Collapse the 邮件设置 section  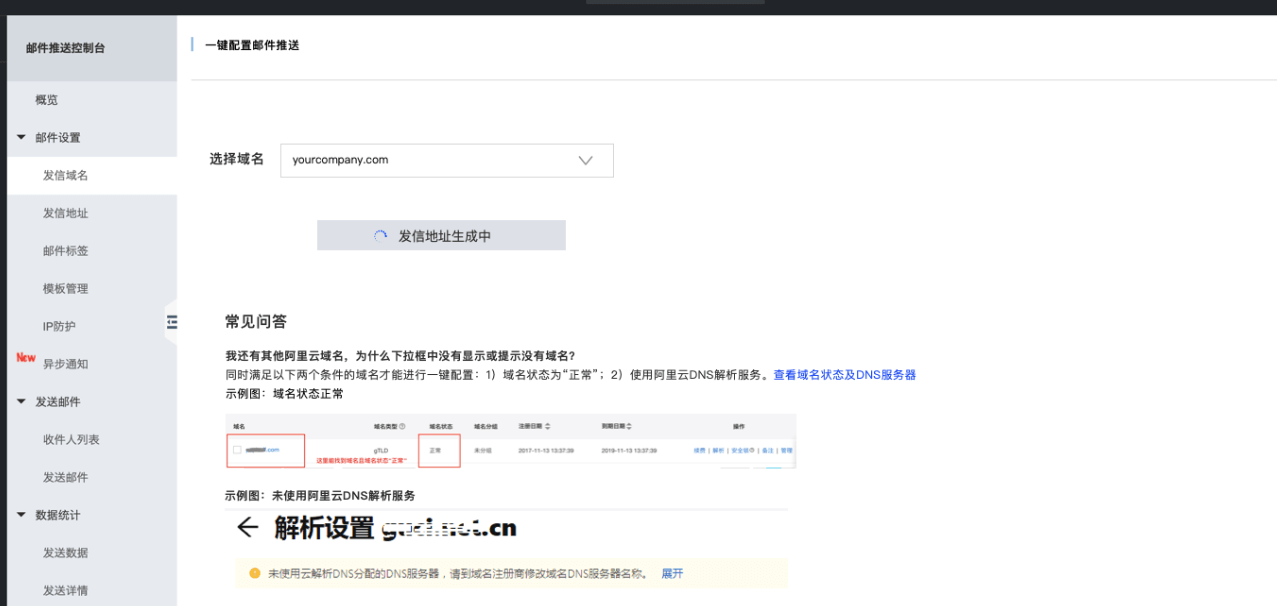pos(20,137)
